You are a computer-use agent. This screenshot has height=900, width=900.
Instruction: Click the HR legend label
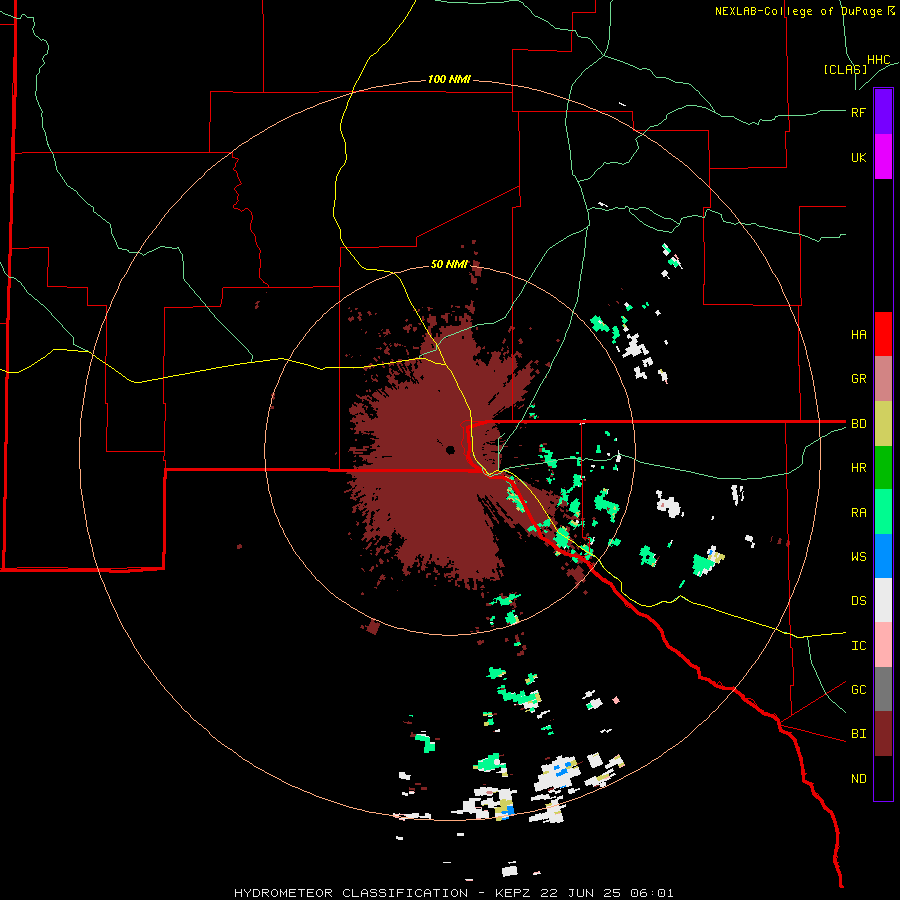[859, 468]
